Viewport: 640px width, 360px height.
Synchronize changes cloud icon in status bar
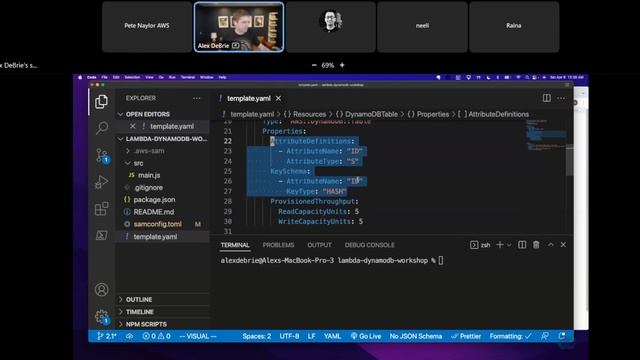coord(129,336)
